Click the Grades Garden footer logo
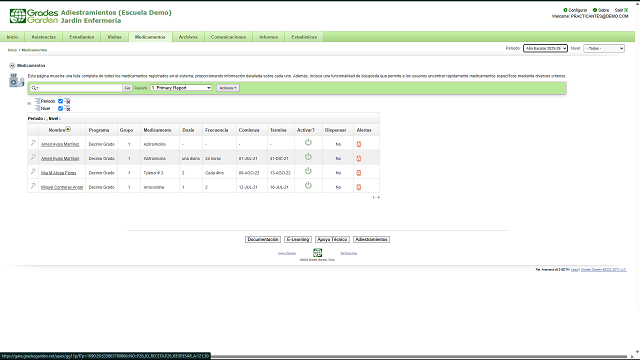Image resolution: width=640 pixels, height=360 pixels. click(318, 253)
